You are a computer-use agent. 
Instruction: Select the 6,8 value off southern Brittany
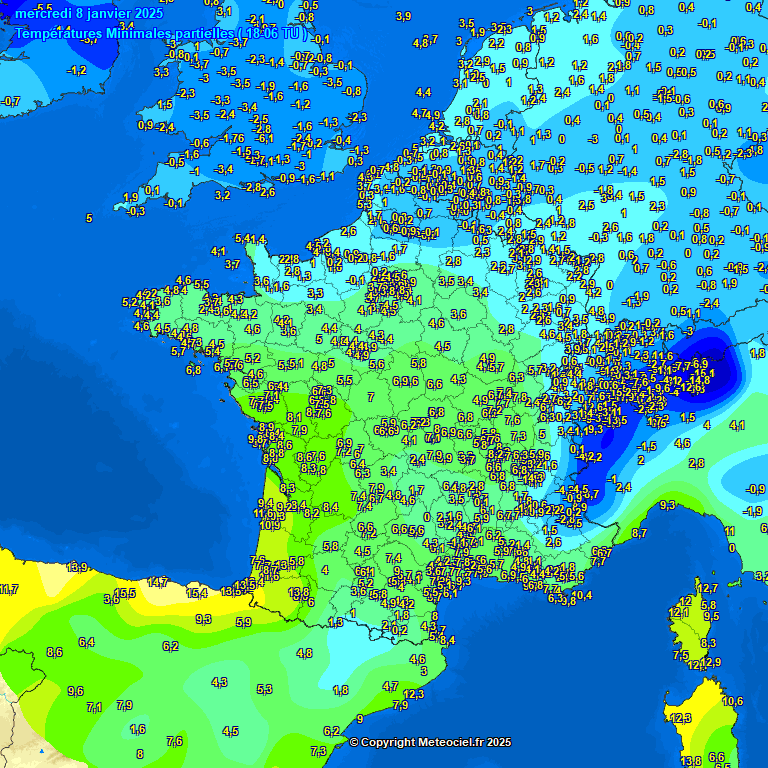pos(193,370)
